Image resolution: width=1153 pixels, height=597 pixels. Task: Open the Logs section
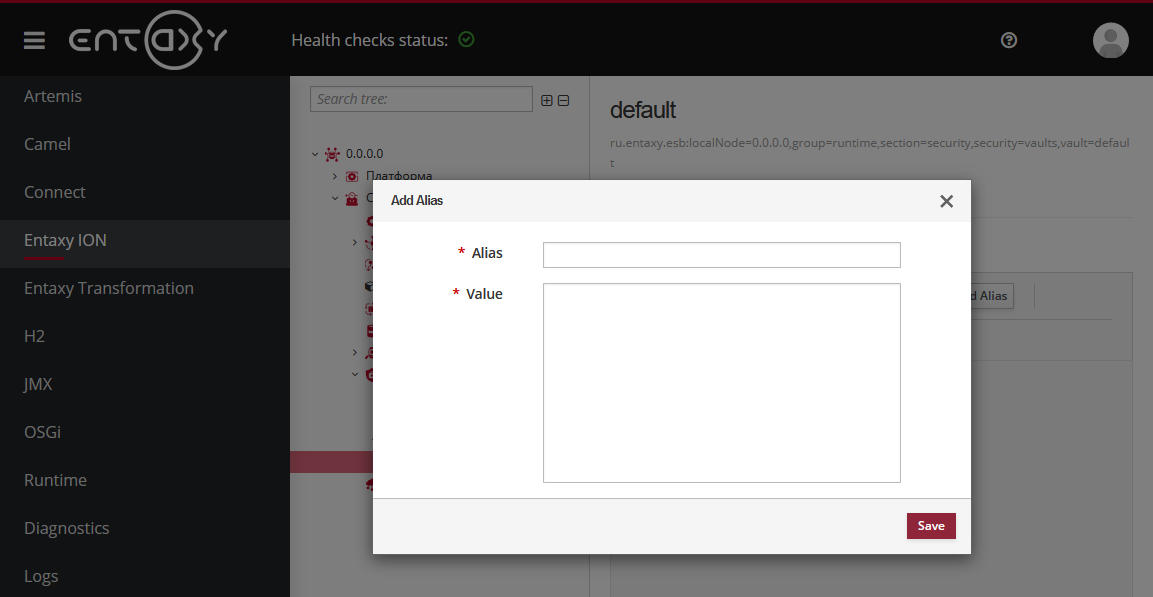[41, 576]
